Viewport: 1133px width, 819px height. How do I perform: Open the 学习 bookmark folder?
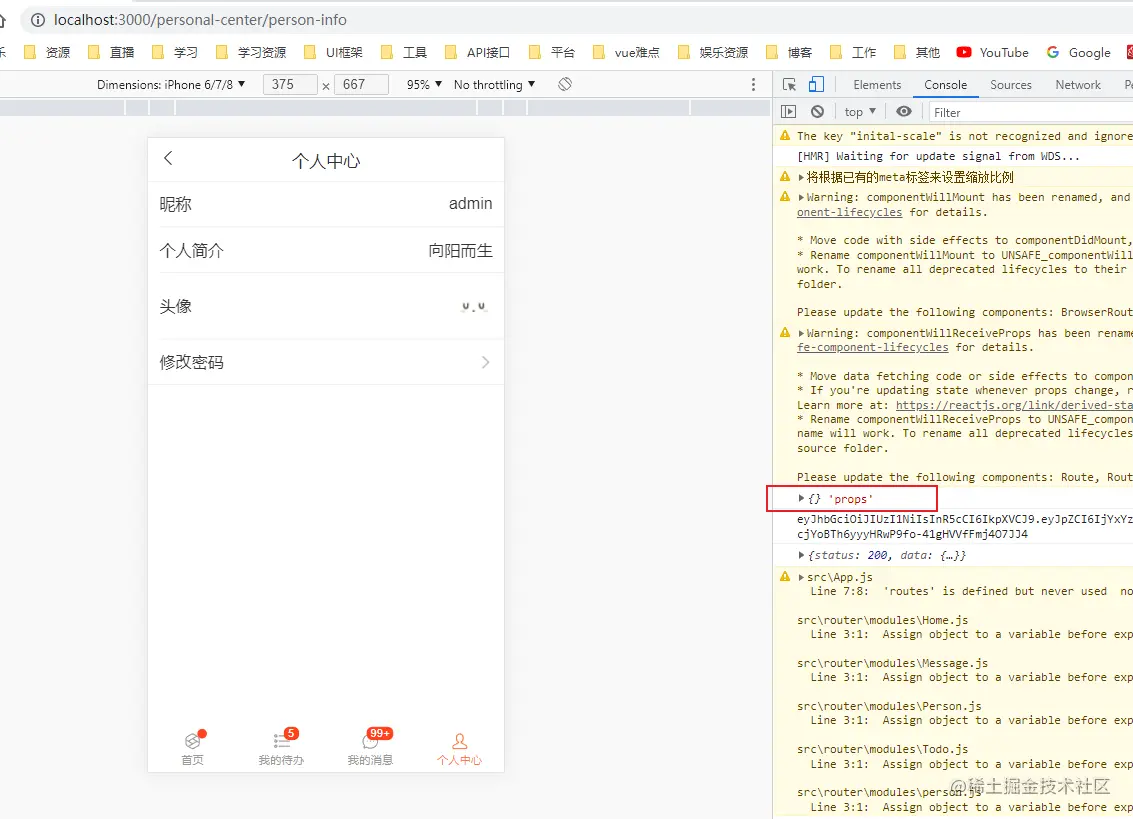[x=175, y=52]
